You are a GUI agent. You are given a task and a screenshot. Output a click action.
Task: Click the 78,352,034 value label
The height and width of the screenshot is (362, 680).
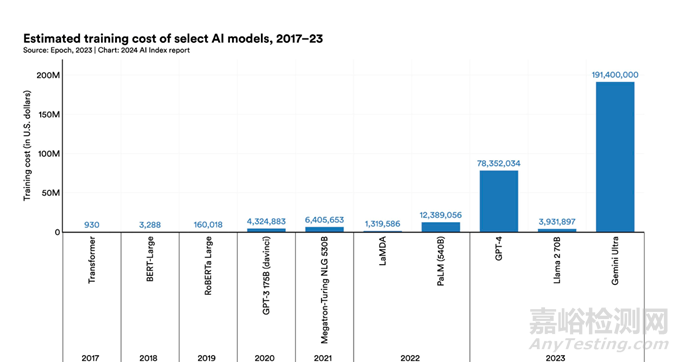coord(499,163)
